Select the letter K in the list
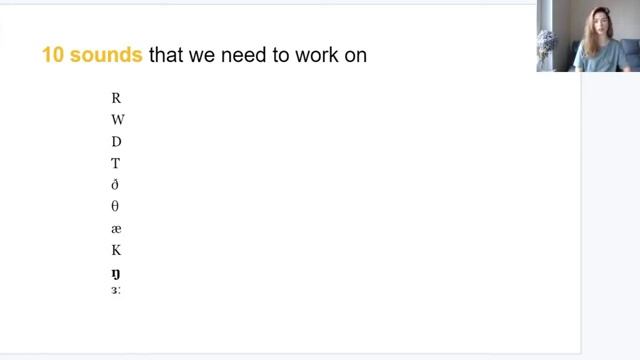Image resolution: width=640 pixels, height=360 pixels. coord(116,250)
